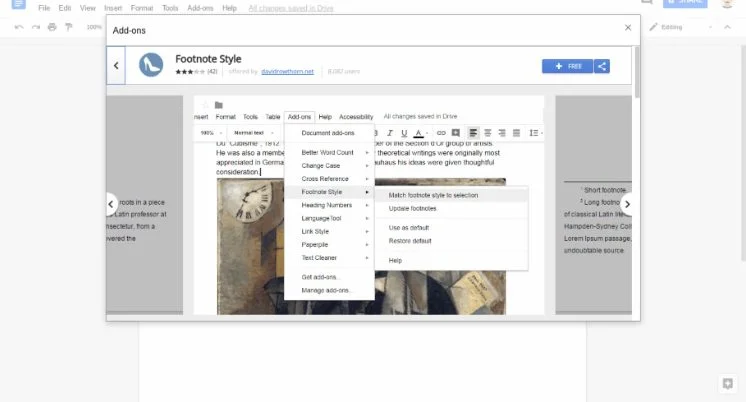The image size is (746, 402).
Task: Open the Editing mode dropdown
Action: point(681,27)
